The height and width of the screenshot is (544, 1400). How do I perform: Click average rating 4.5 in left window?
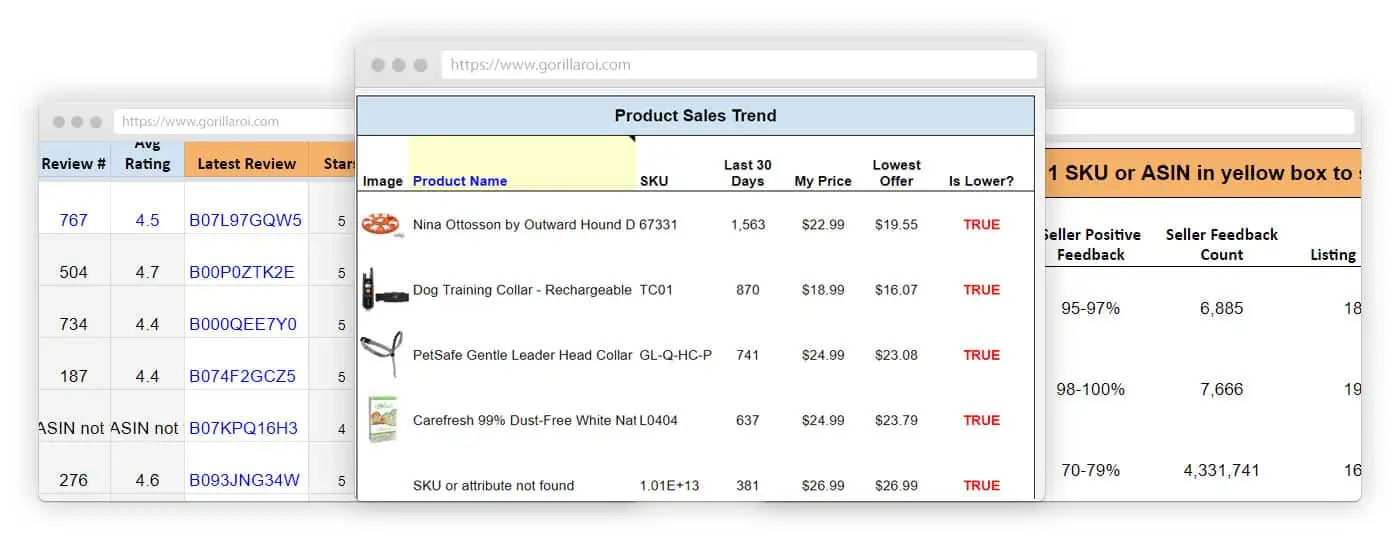[147, 220]
